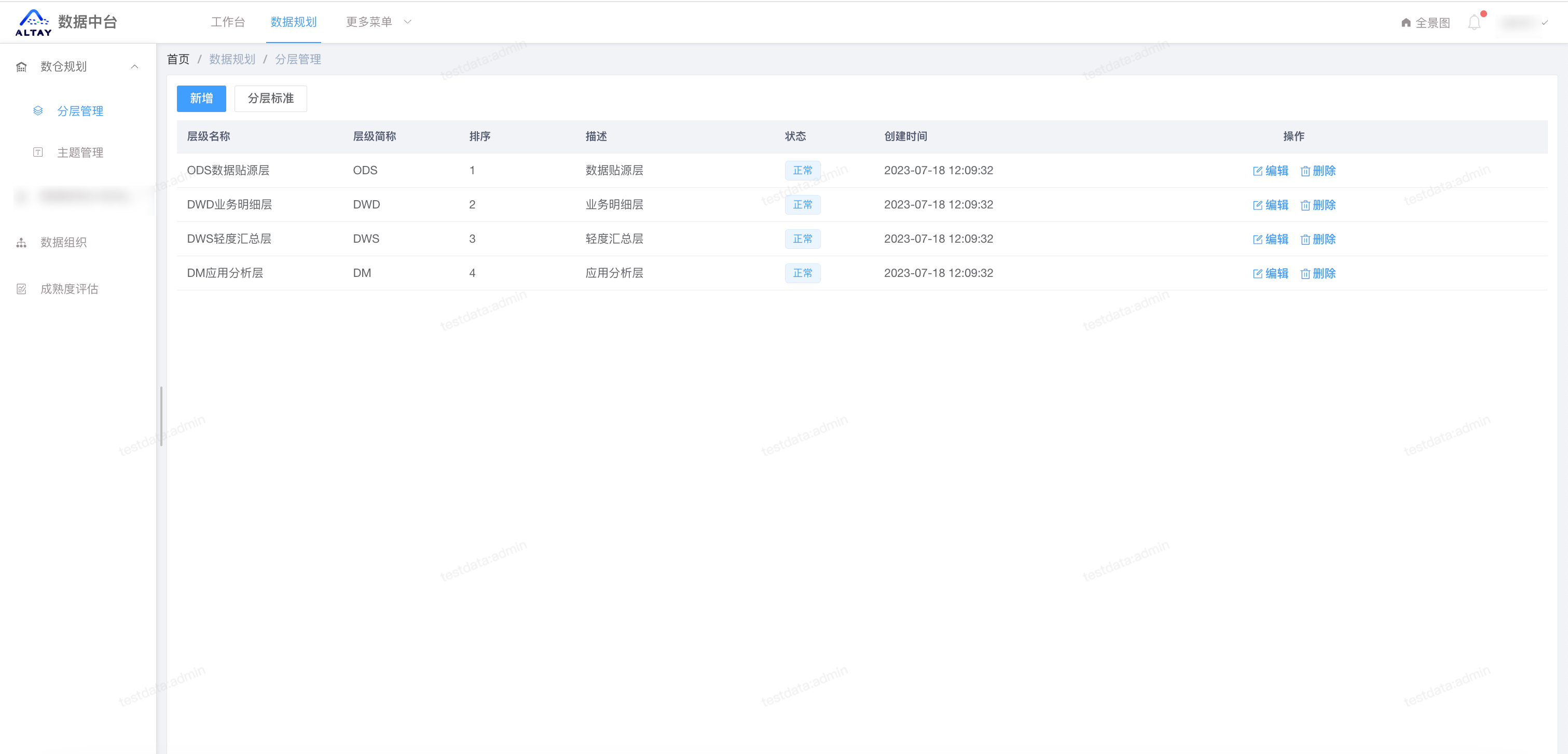The image size is (1568, 754).
Task: Click the notification bell icon
Action: [1474, 22]
